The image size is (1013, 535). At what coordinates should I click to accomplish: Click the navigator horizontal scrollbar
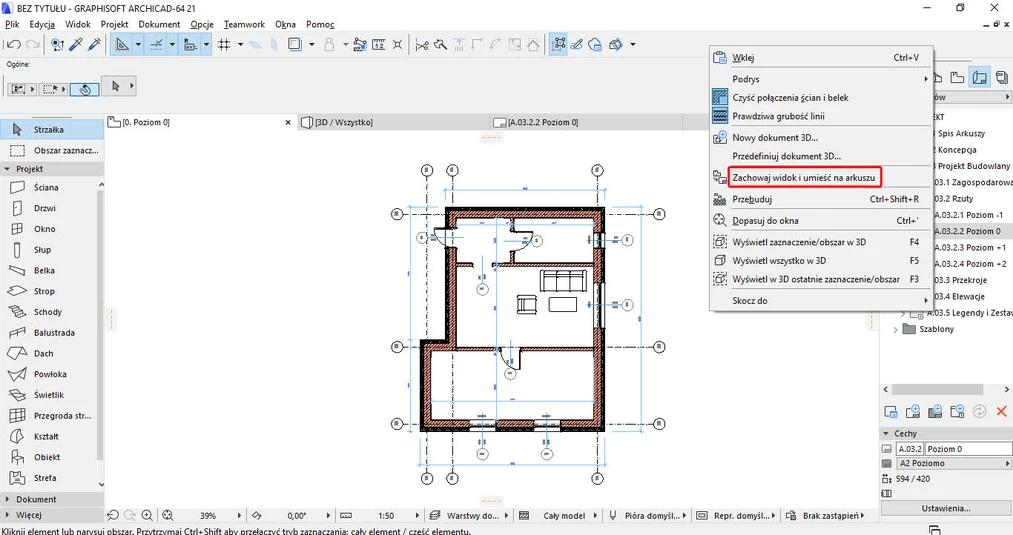tap(937, 390)
